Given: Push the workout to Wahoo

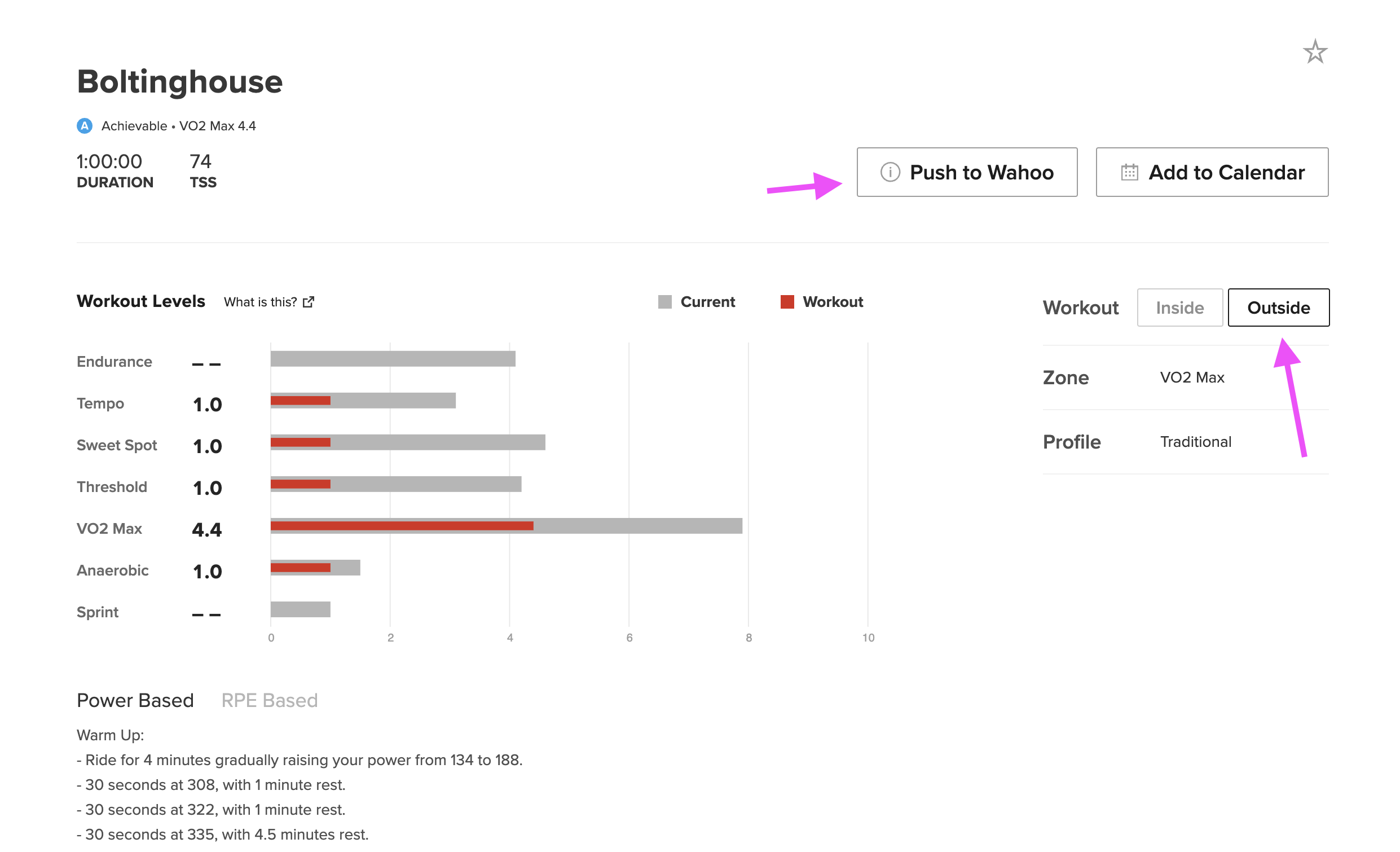Looking at the screenshot, I should pos(967,172).
